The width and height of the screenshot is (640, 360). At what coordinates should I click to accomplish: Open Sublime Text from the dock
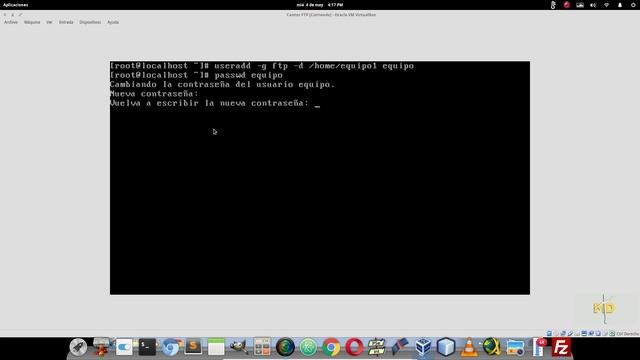click(193, 347)
